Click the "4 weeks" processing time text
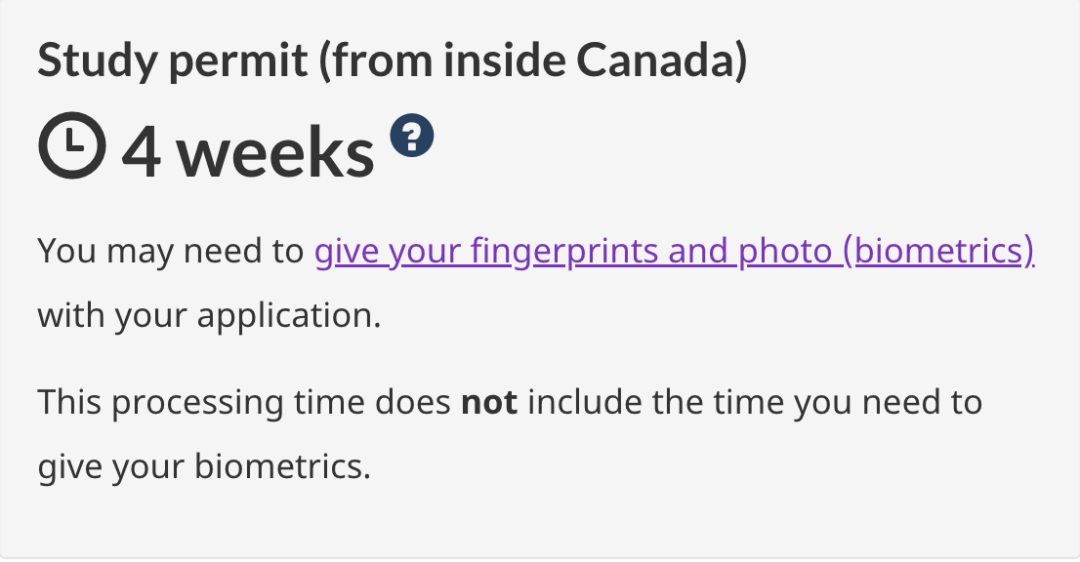The height and width of the screenshot is (562, 1080). pyautogui.click(x=248, y=152)
